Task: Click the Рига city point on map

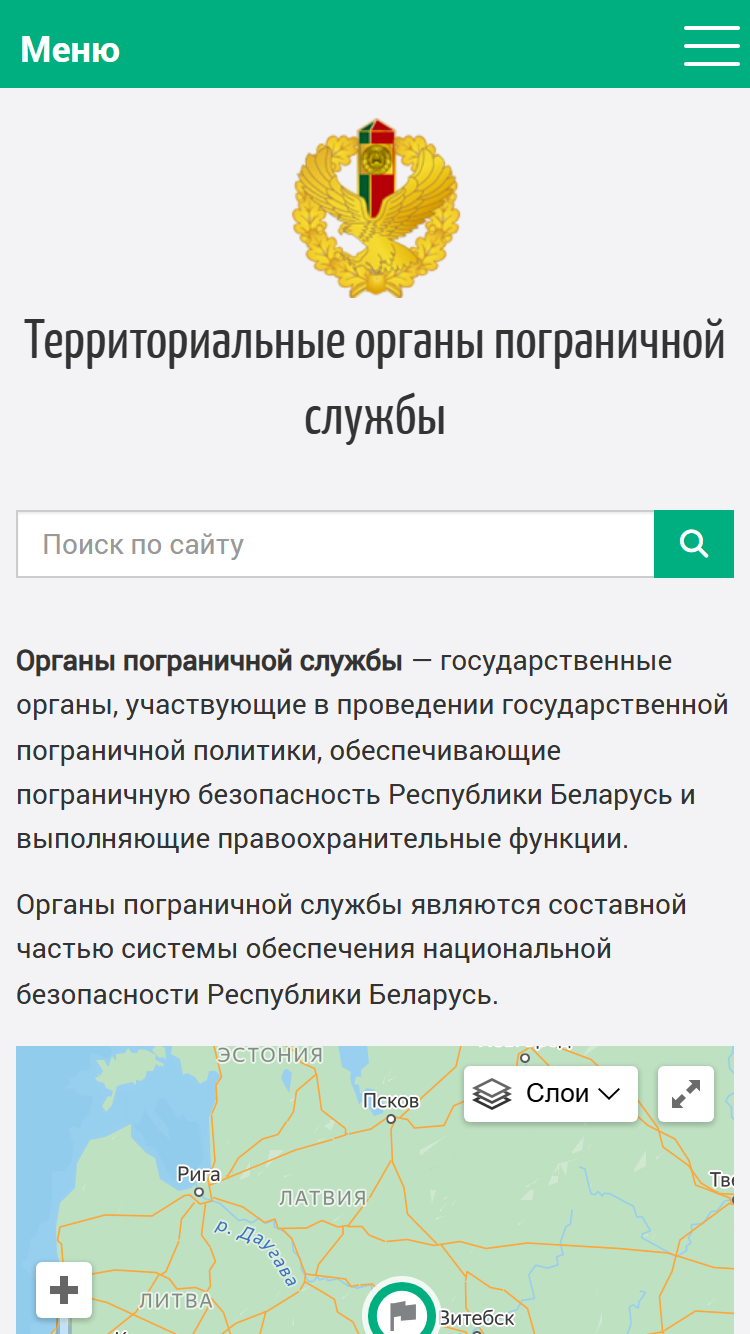Action: point(199,1192)
